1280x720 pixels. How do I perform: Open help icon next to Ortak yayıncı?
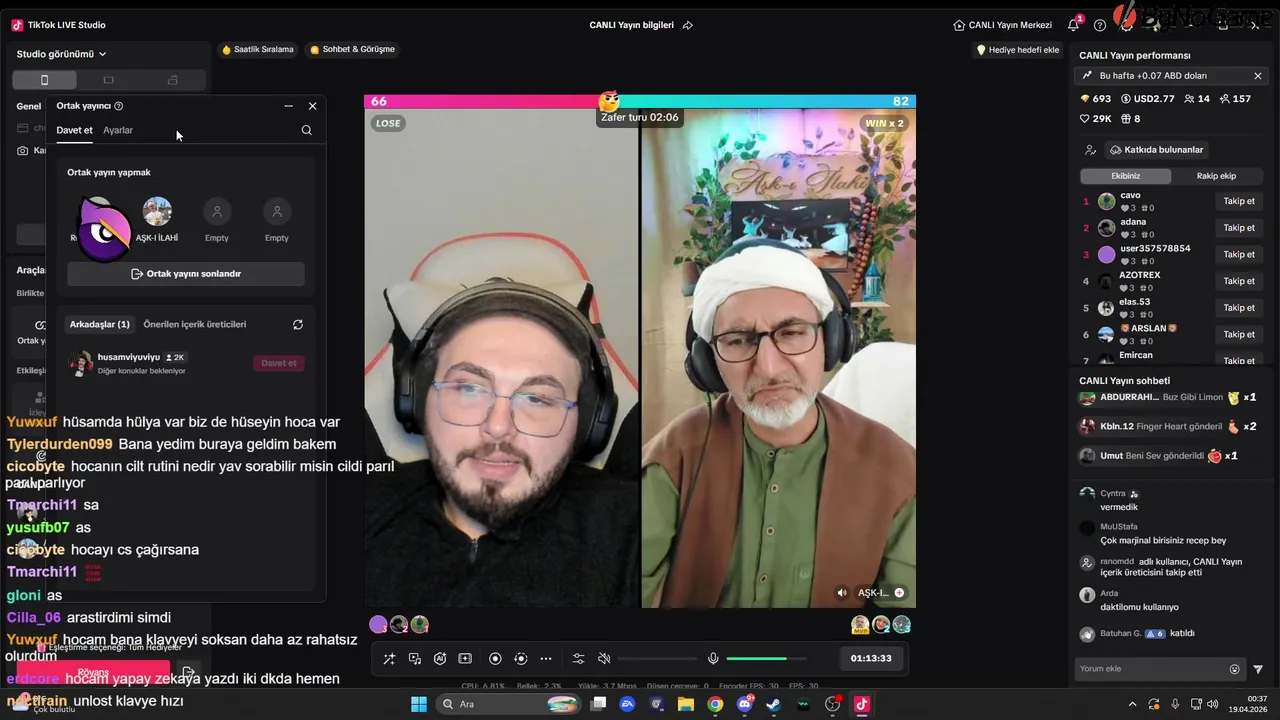[119, 106]
